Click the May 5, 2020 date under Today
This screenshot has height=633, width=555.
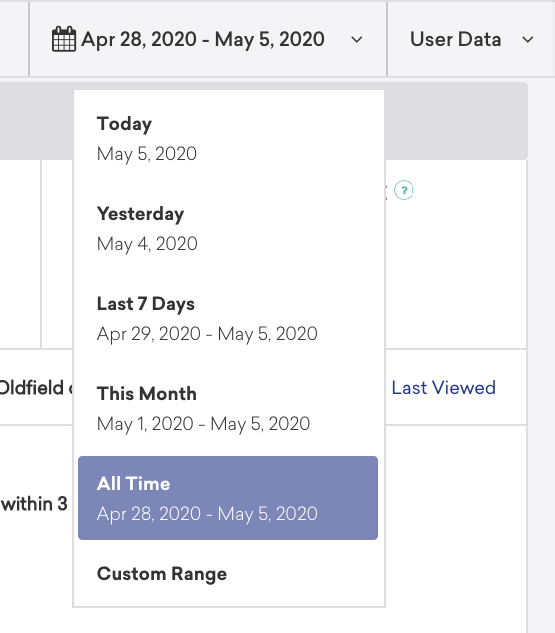coord(147,154)
